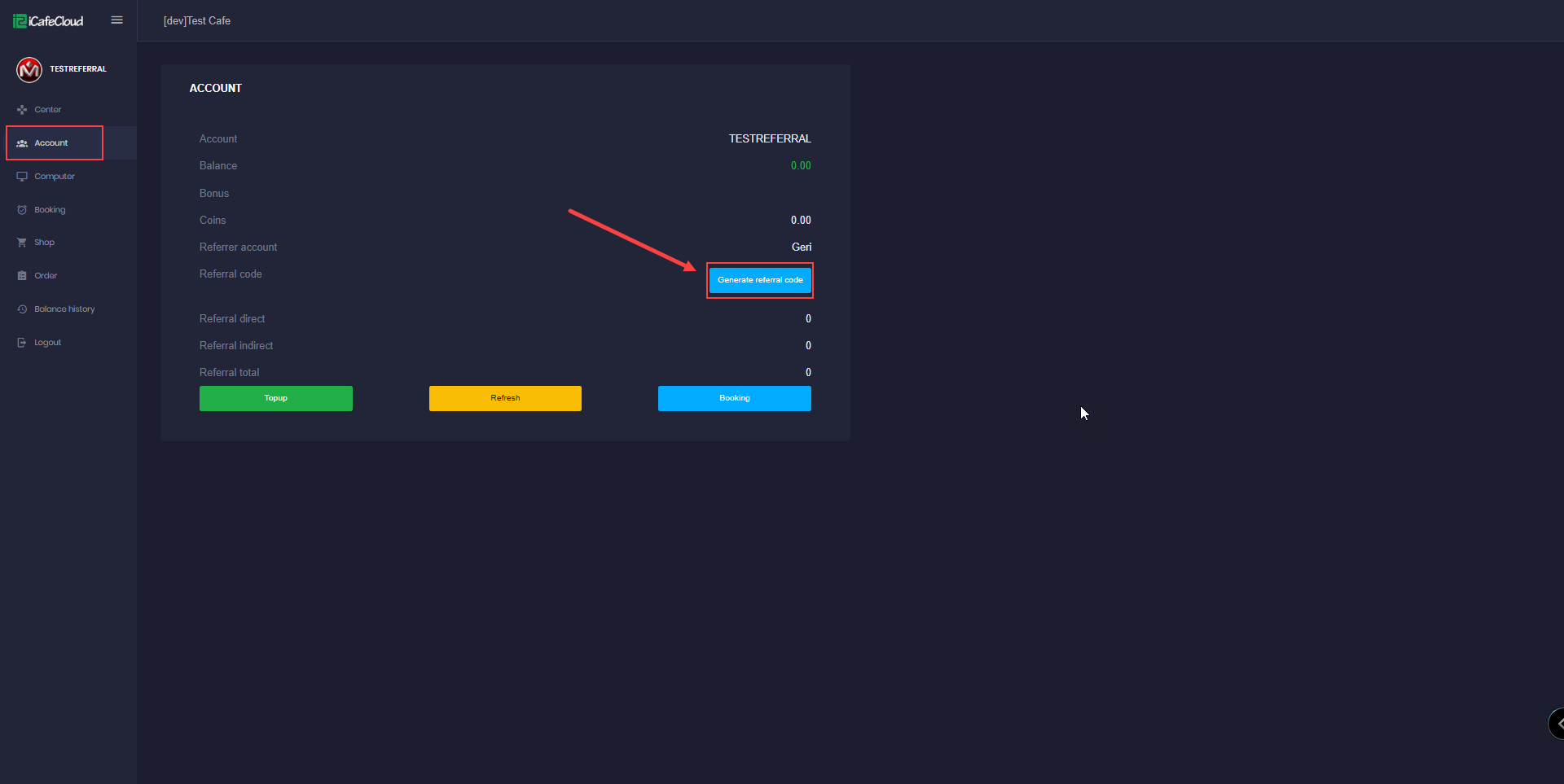Toggle the hamburger sidebar menu
The height and width of the screenshot is (784, 1564).
(117, 20)
